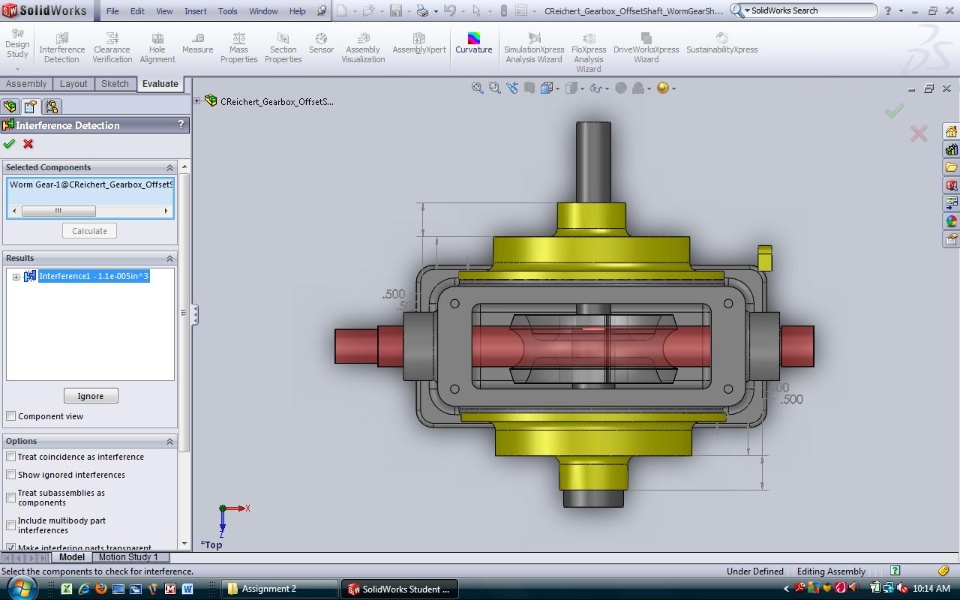Enable Treat coincidence as interference

tap(11, 457)
